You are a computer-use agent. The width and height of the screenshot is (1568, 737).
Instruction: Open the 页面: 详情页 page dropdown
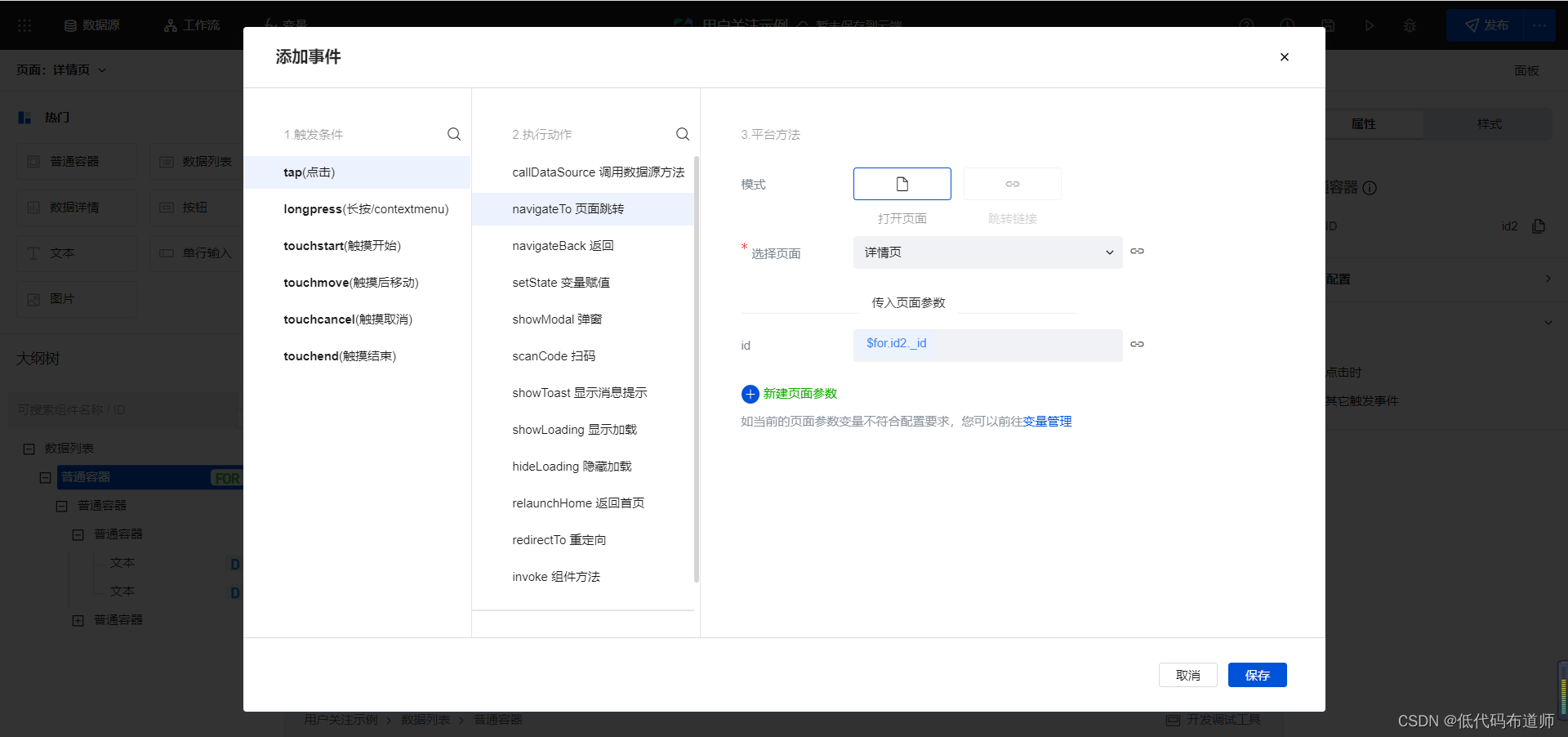[x=61, y=70]
